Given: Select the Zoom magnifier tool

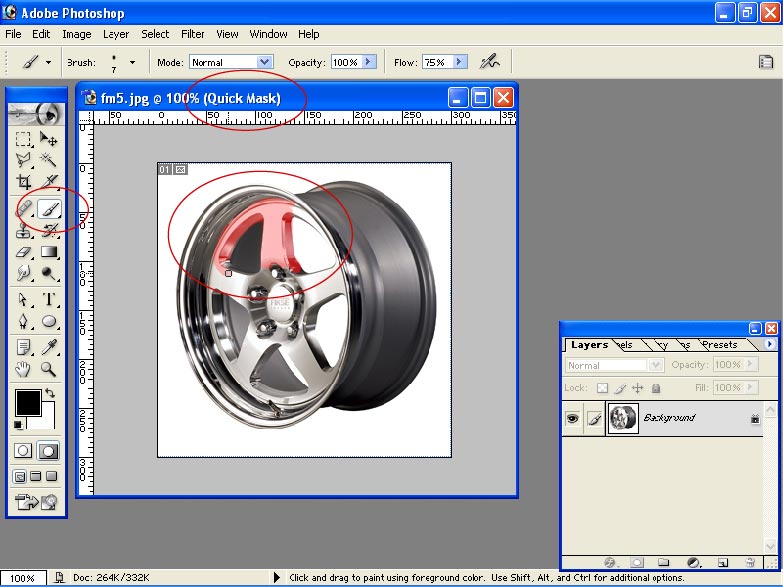Looking at the screenshot, I should 49,368.
